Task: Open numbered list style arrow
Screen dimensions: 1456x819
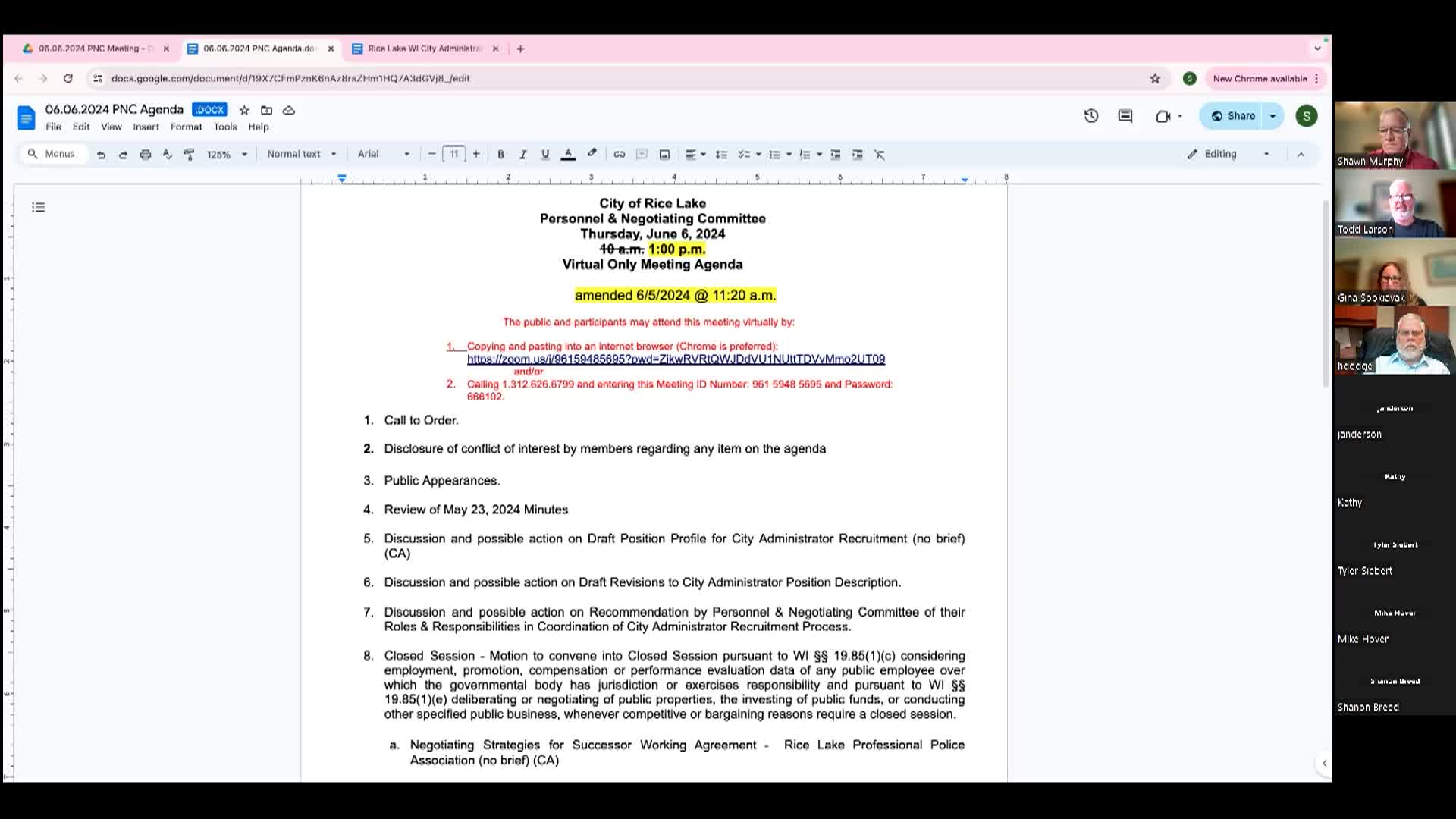Action: (x=820, y=155)
